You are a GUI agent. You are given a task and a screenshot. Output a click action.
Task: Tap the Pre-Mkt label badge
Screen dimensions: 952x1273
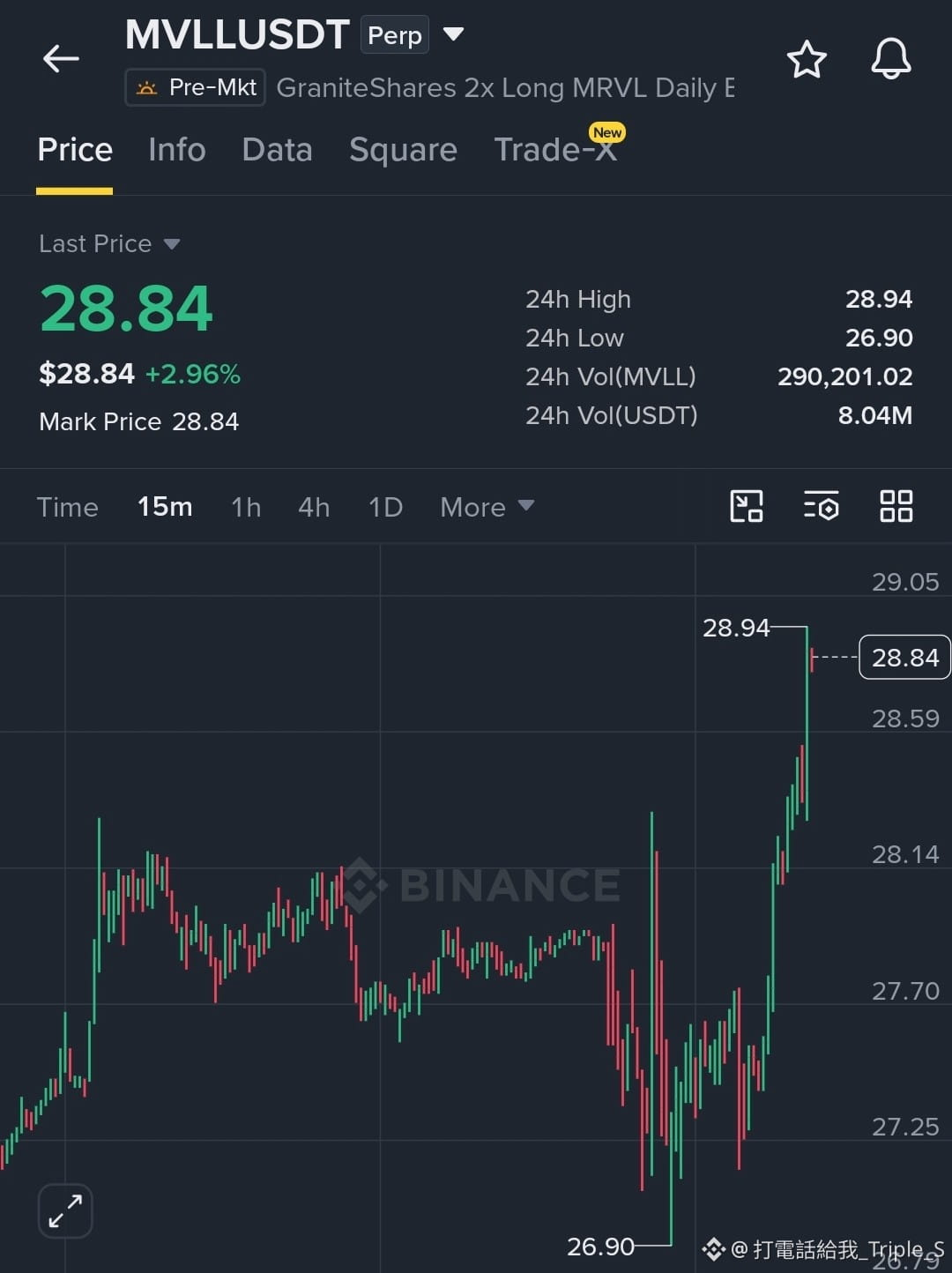click(x=195, y=87)
